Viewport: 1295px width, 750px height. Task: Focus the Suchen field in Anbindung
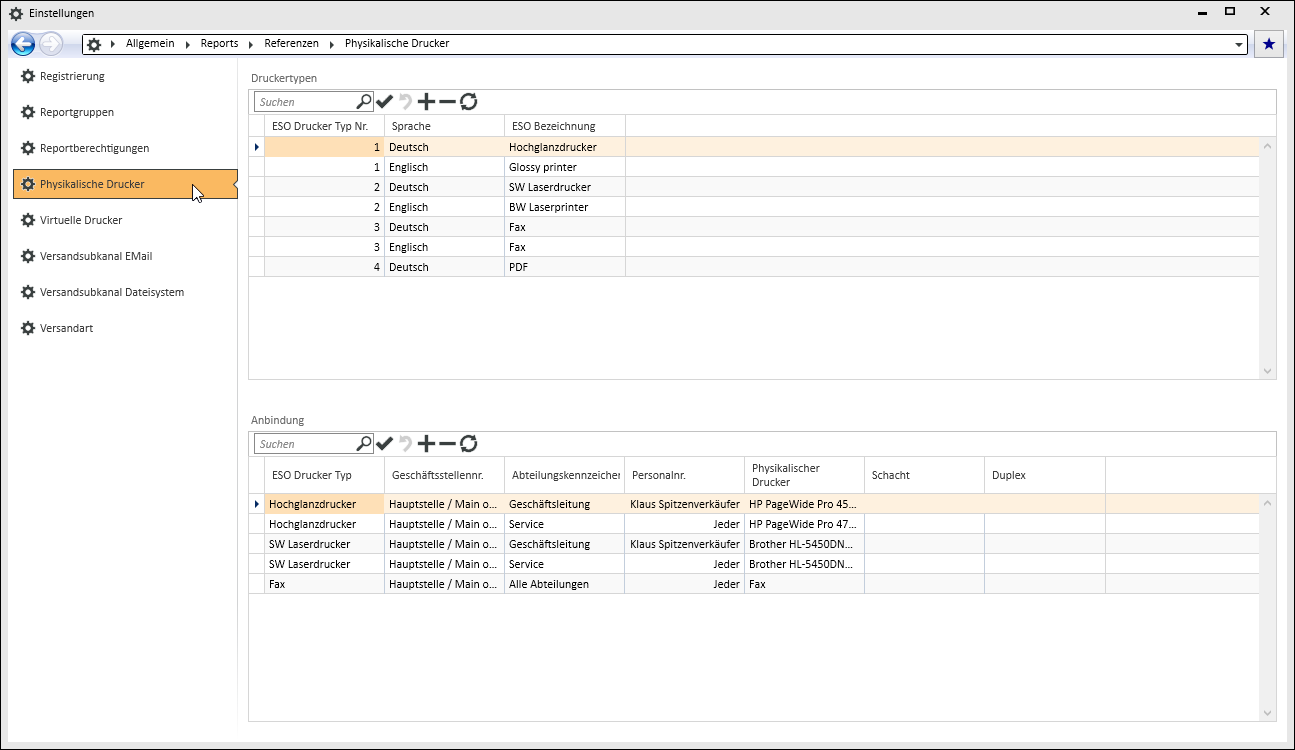306,443
